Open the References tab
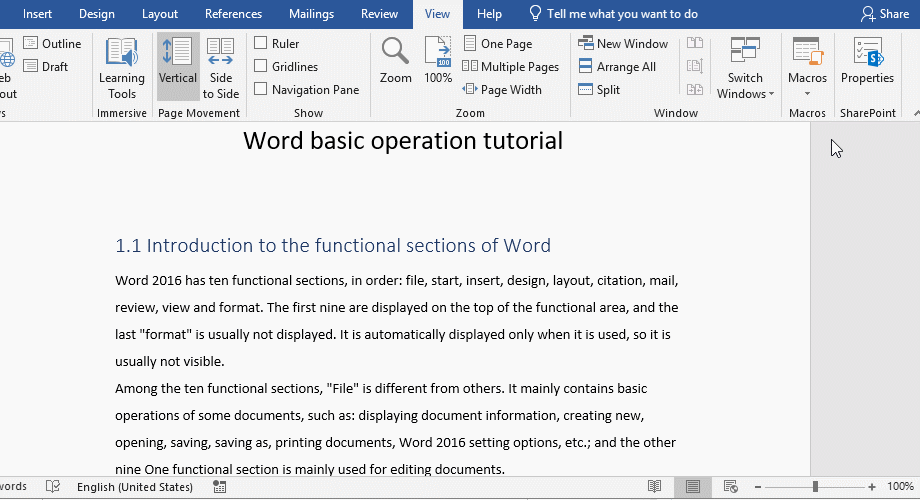The image size is (920, 500). pyautogui.click(x=233, y=13)
